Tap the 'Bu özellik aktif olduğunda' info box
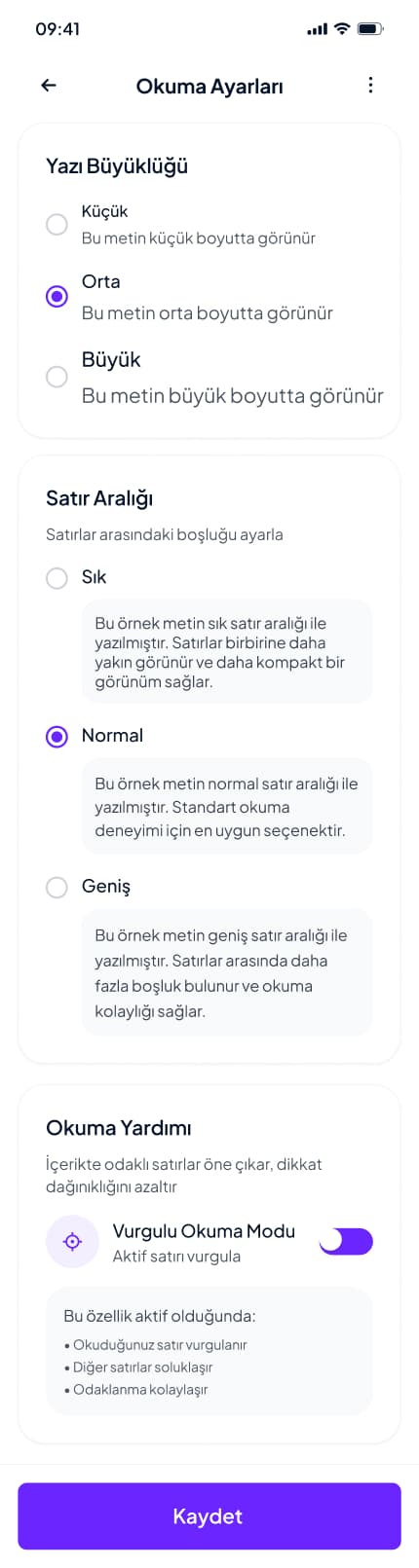The image size is (419, 1568). 209,1351
